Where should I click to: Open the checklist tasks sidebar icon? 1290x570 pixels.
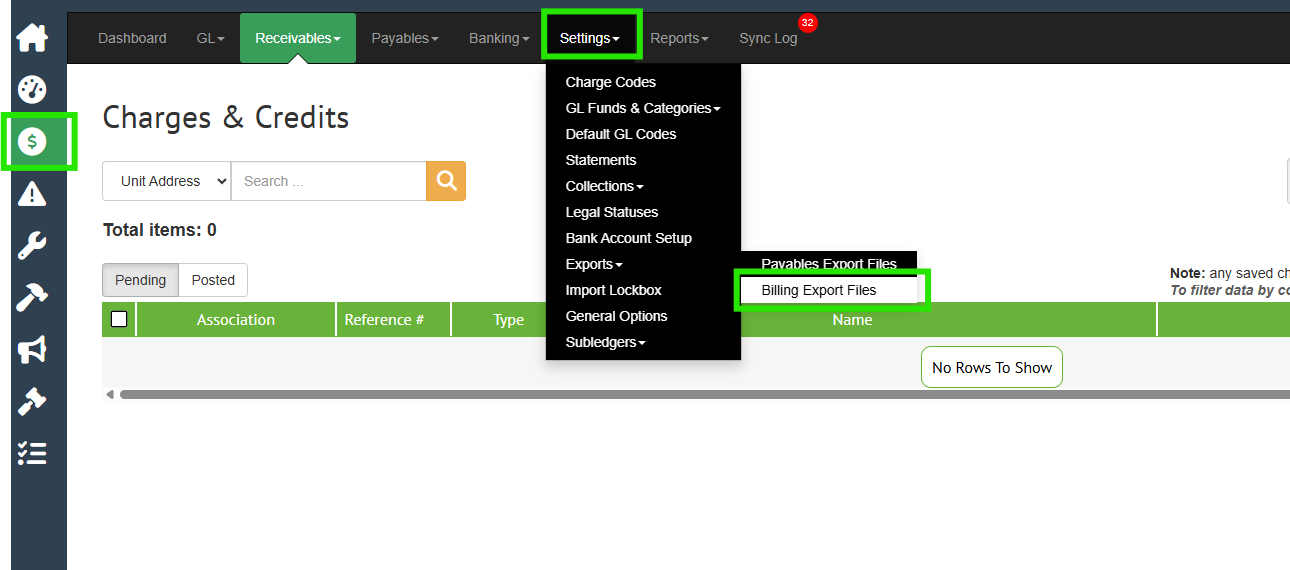pos(32,454)
